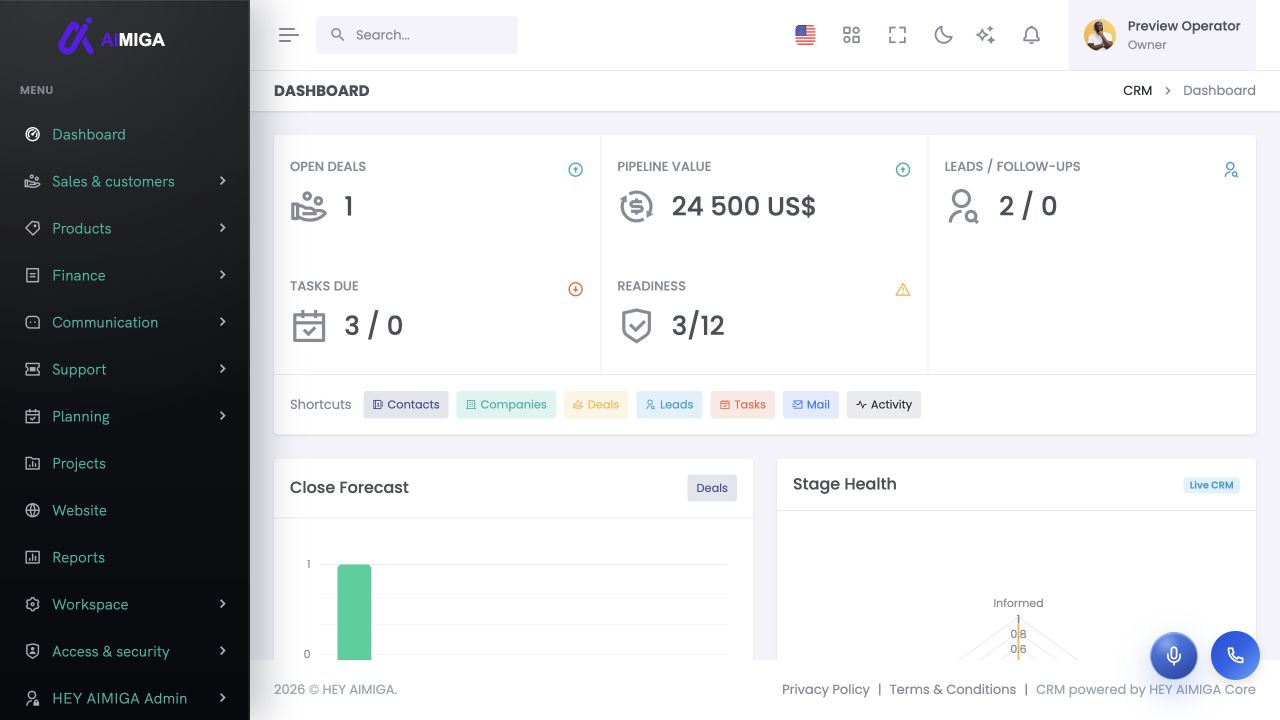The width and height of the screenshot is (1280, 720).
Task: Open the AI sparkles assistant icon
Action: (986, 35)
